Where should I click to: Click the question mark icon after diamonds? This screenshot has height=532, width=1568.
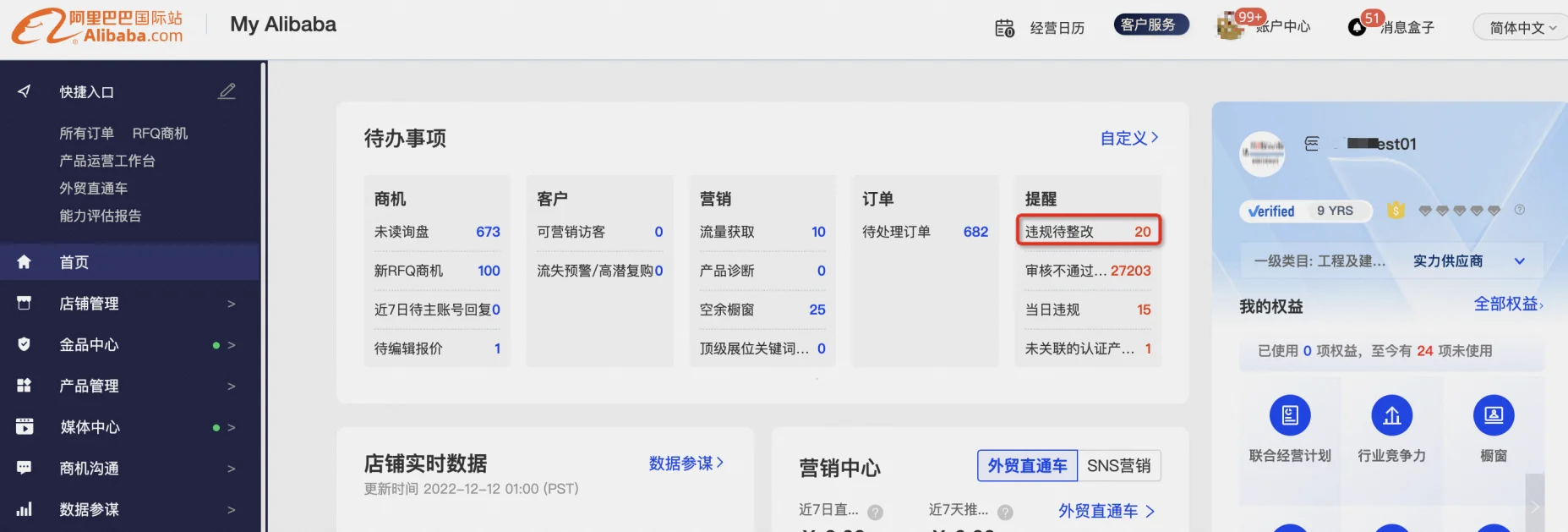(x=1520, y=210)
